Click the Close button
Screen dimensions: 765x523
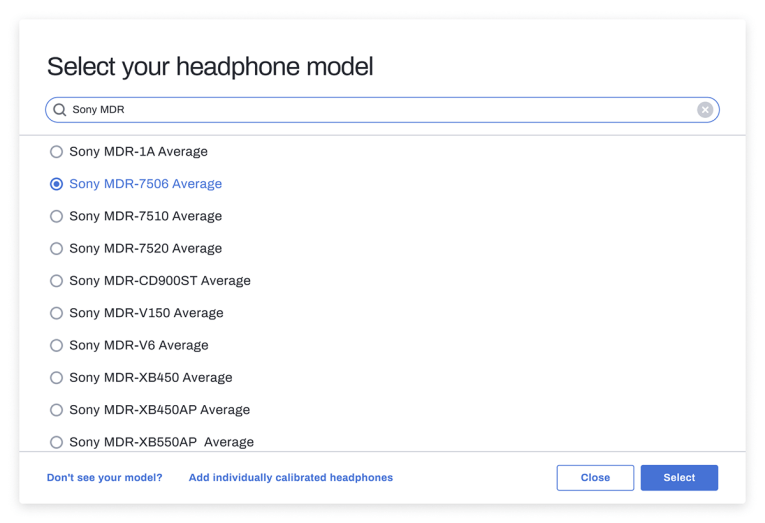(595, 478)
